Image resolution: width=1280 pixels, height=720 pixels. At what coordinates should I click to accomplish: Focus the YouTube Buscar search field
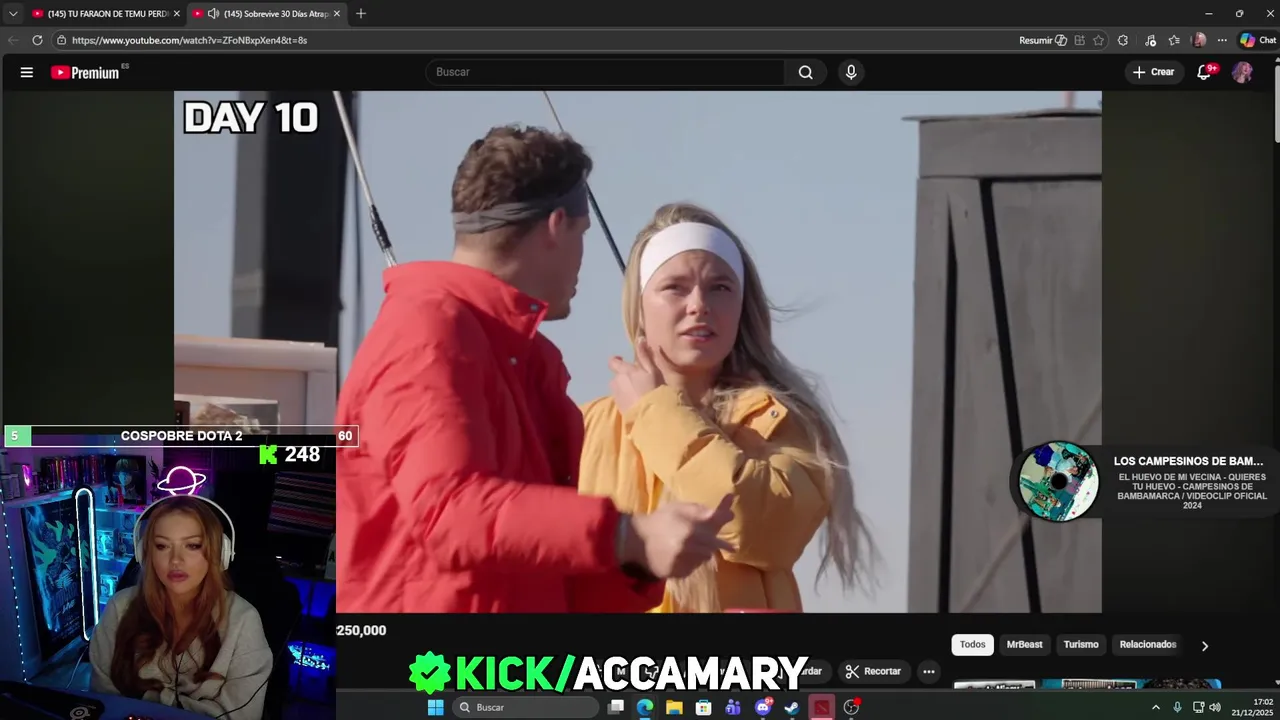[x=606, y=72]
